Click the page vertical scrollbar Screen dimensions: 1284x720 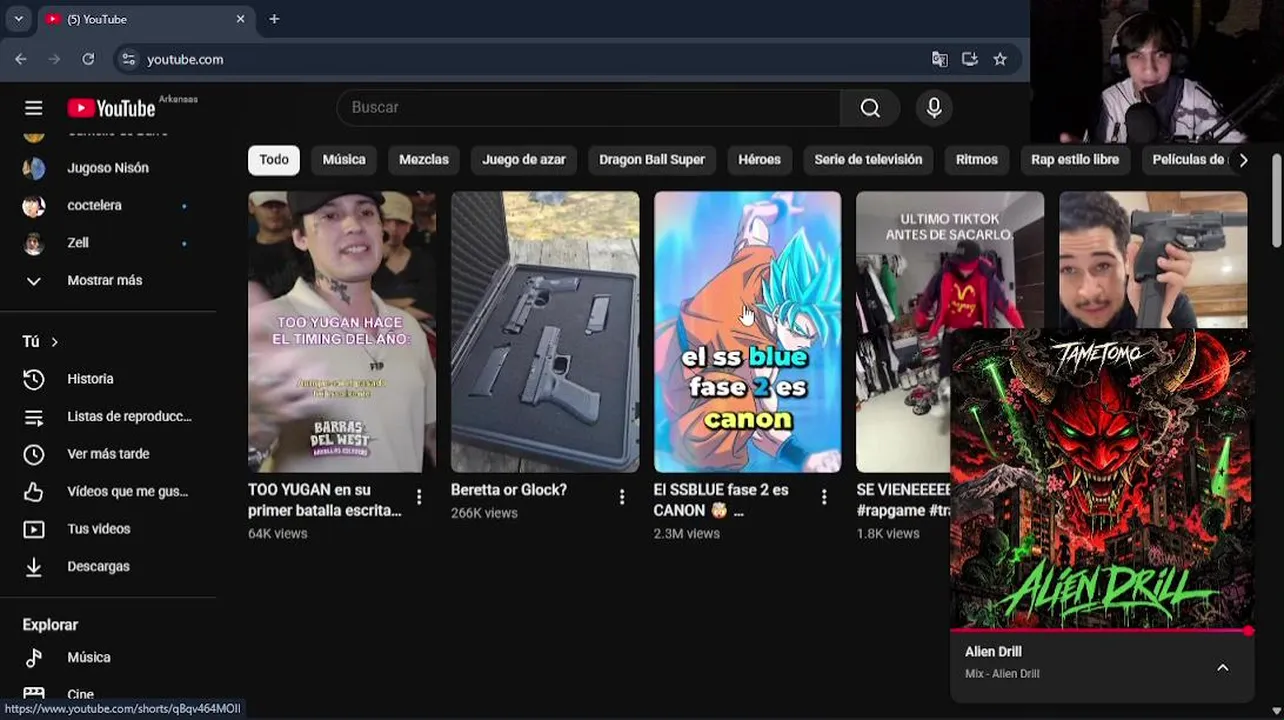pyautogui.click(x=1276, y=200)
